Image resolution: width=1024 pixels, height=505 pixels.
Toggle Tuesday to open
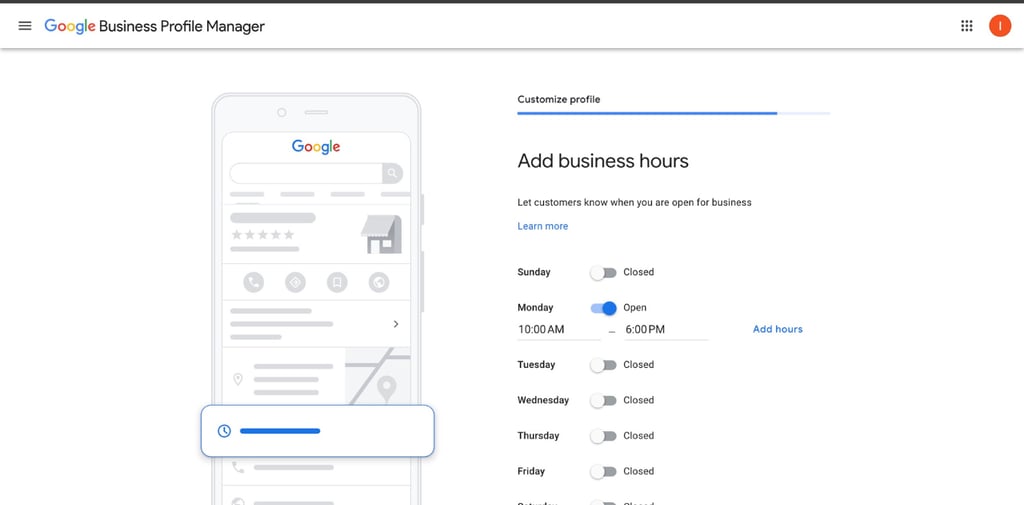click(603, 365)
